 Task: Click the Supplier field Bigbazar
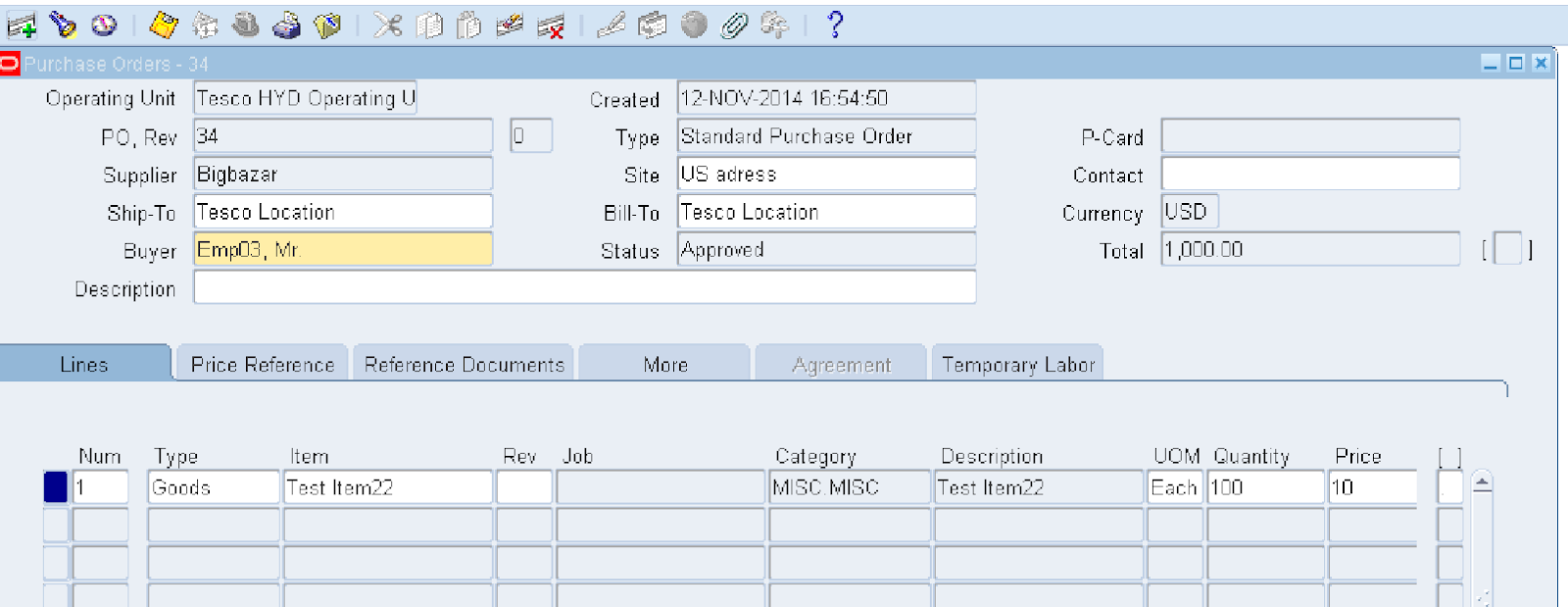(x=343, y=174)
